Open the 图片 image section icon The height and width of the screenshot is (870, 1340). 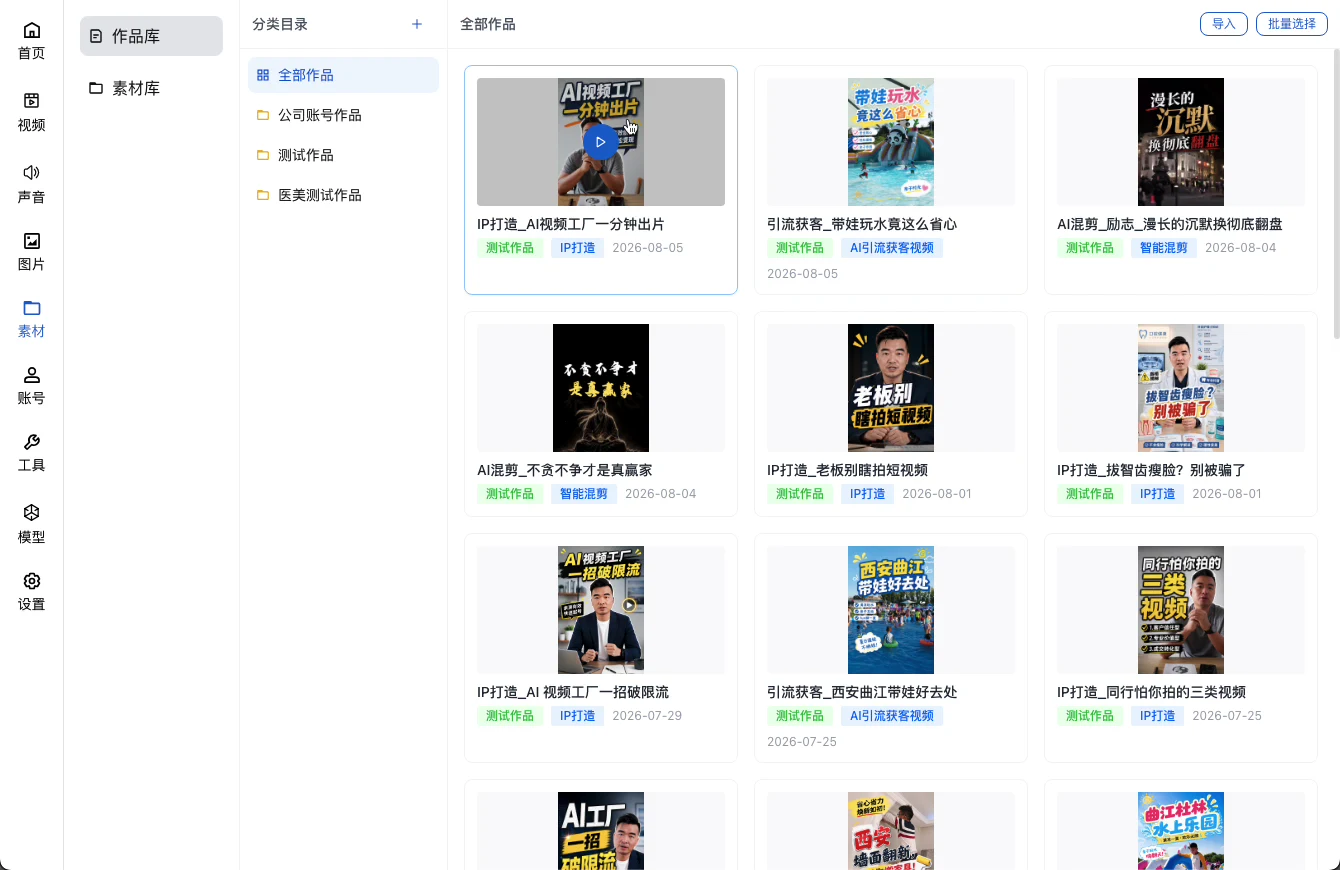(32, 240)
